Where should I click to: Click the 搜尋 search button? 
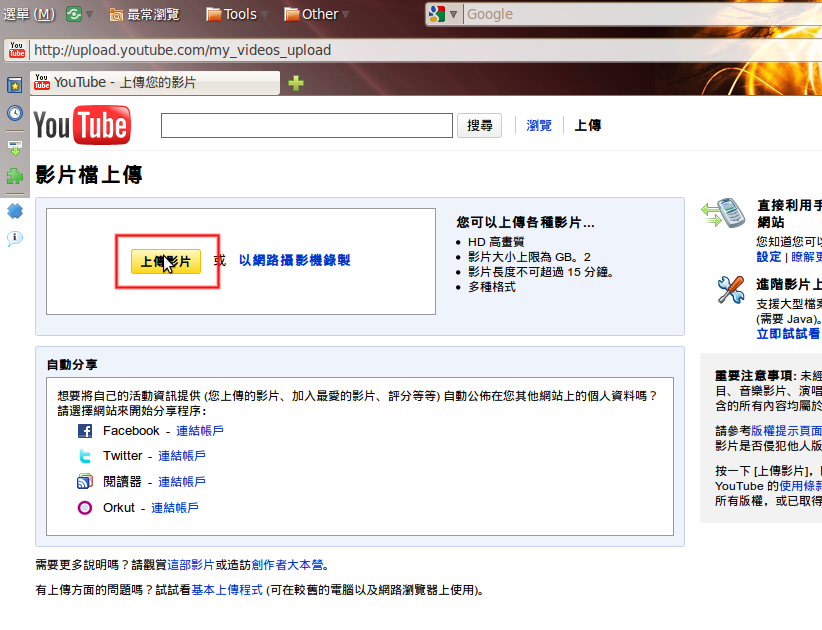click(479, 126)
